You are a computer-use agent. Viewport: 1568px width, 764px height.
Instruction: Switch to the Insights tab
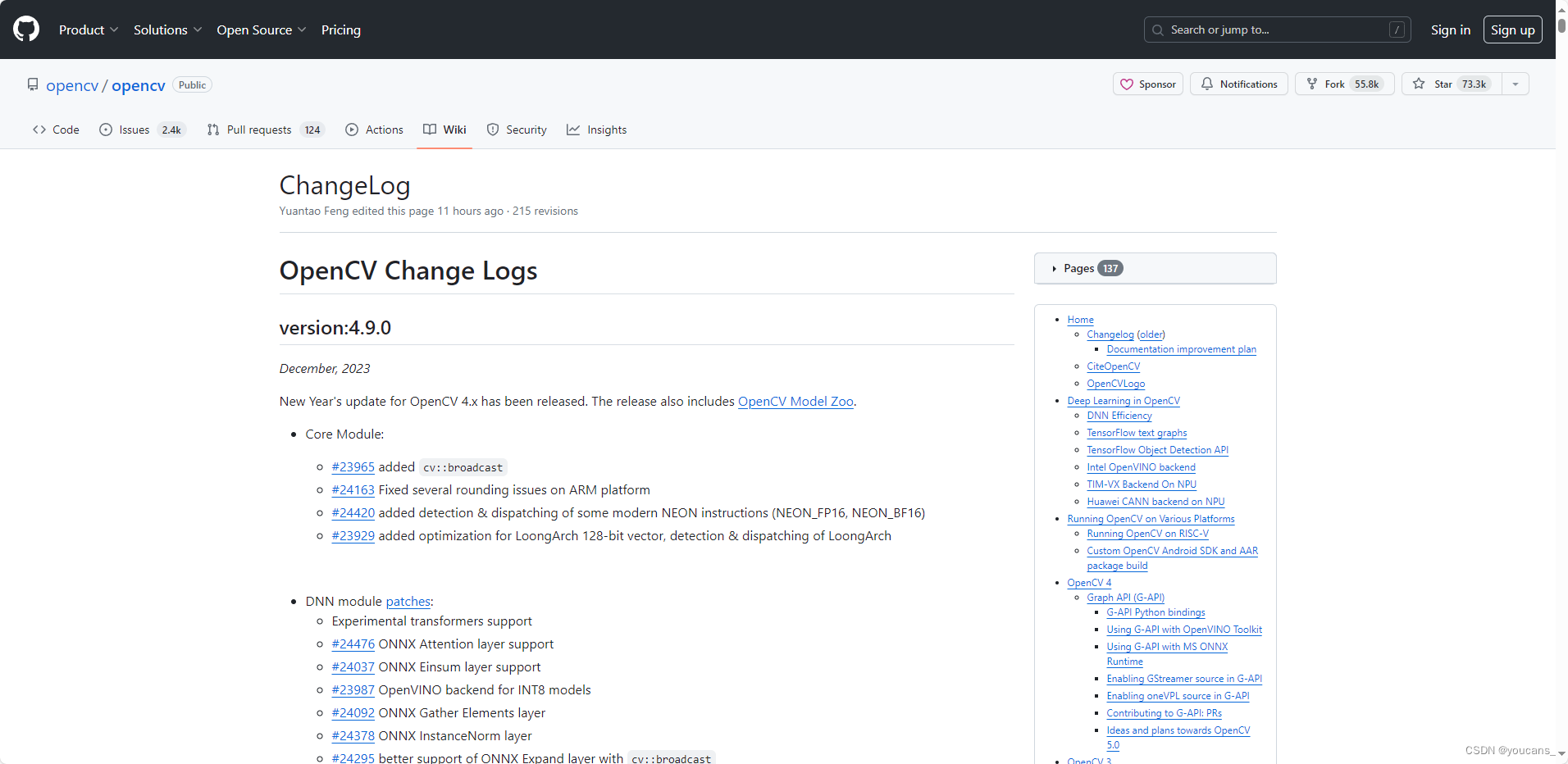point(597,130)
